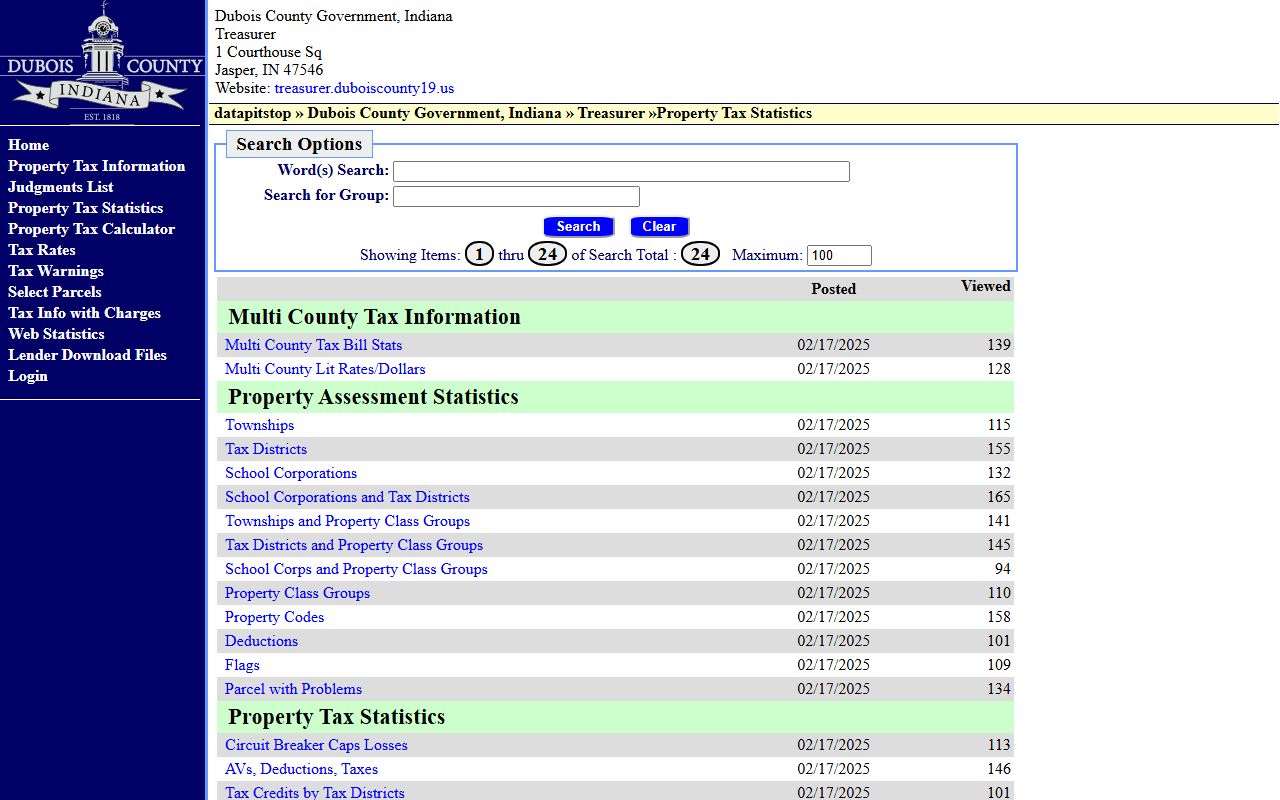This screenshot has height=800, width=1280.
Task: Open Tax Warnings page
Action: click(x=55, y=271)
